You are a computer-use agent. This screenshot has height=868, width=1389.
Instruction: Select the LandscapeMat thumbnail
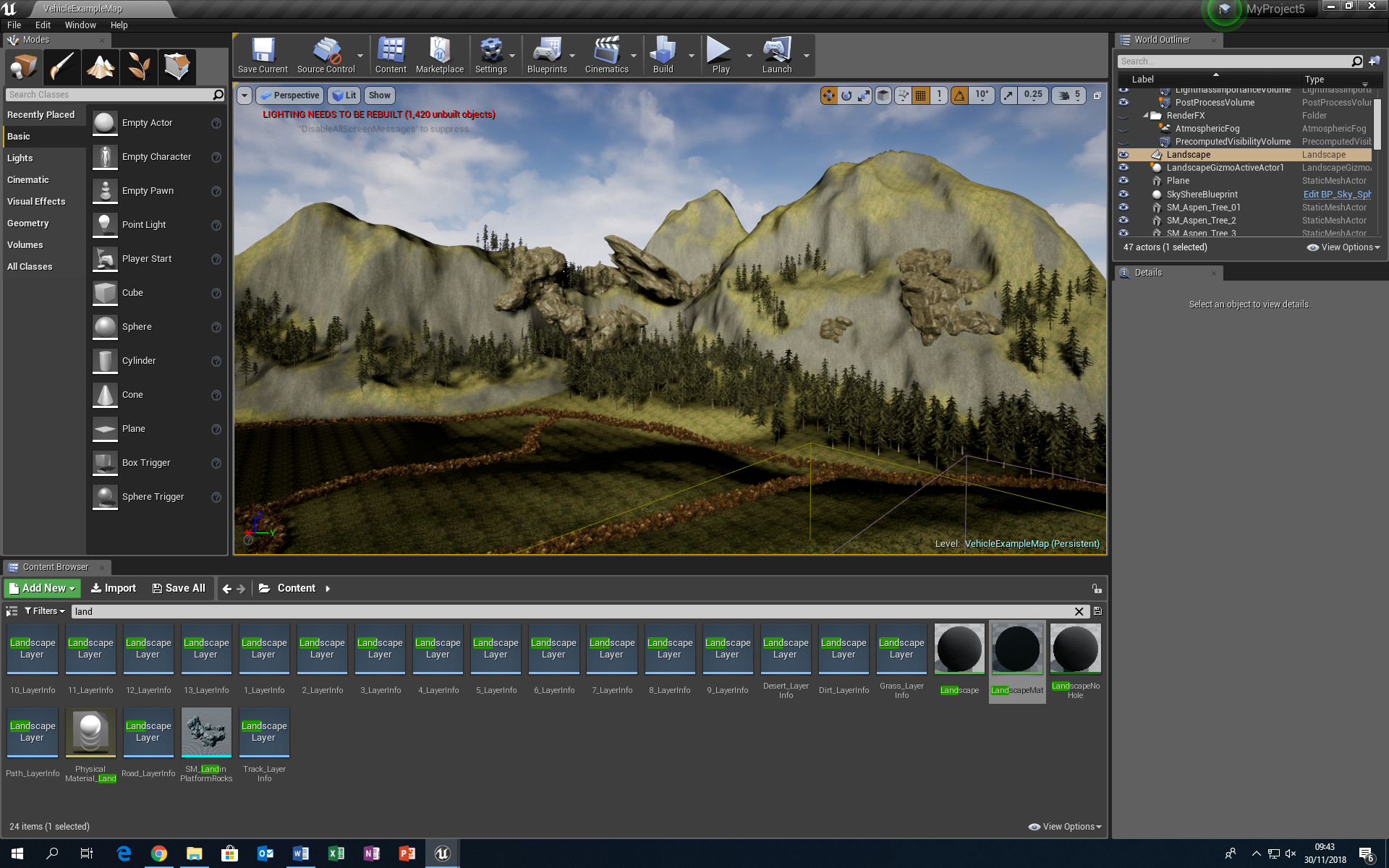pos(1017,649)
